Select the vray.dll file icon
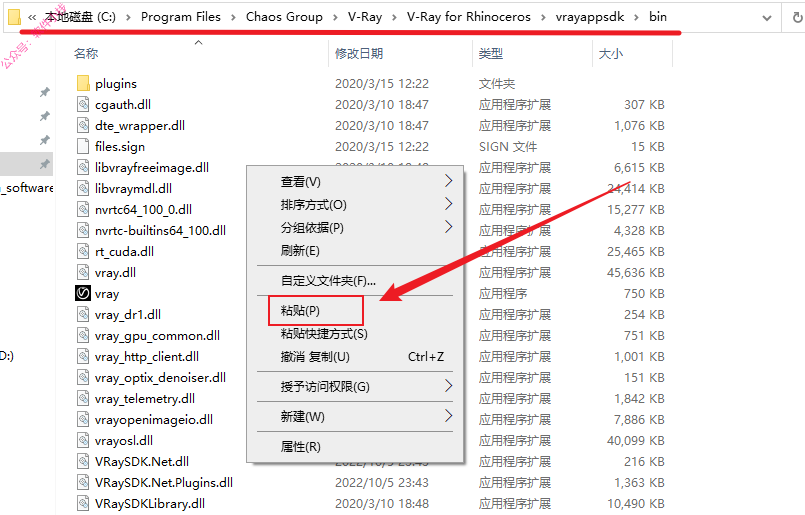Screen dimensions: 805x515 (83, 273)
